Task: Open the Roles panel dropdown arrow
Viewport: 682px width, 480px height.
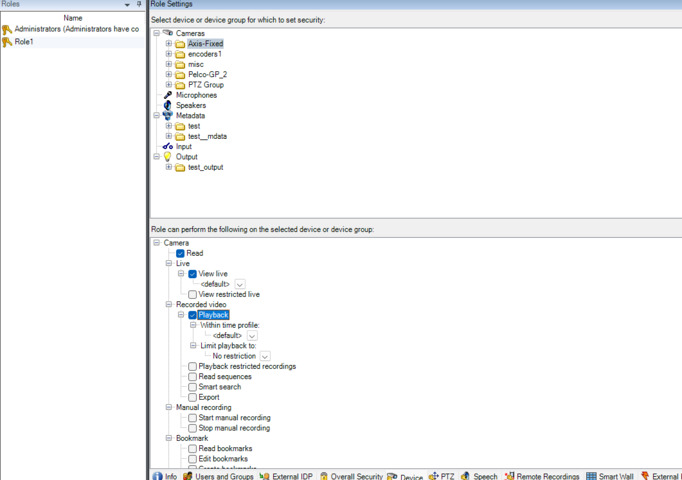Action: (127, 5)
